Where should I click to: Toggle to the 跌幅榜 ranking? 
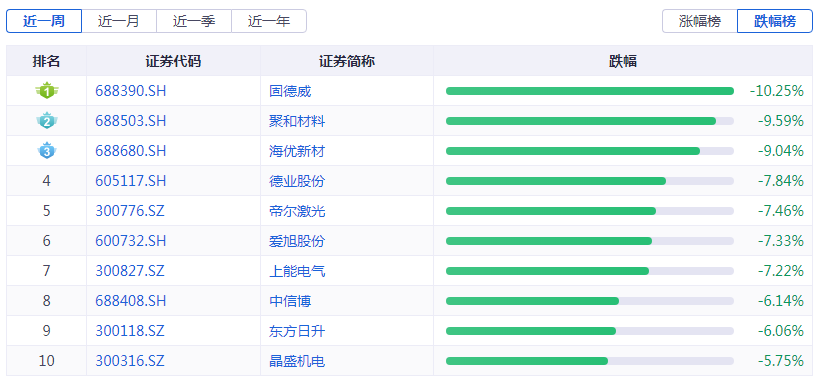775,21
